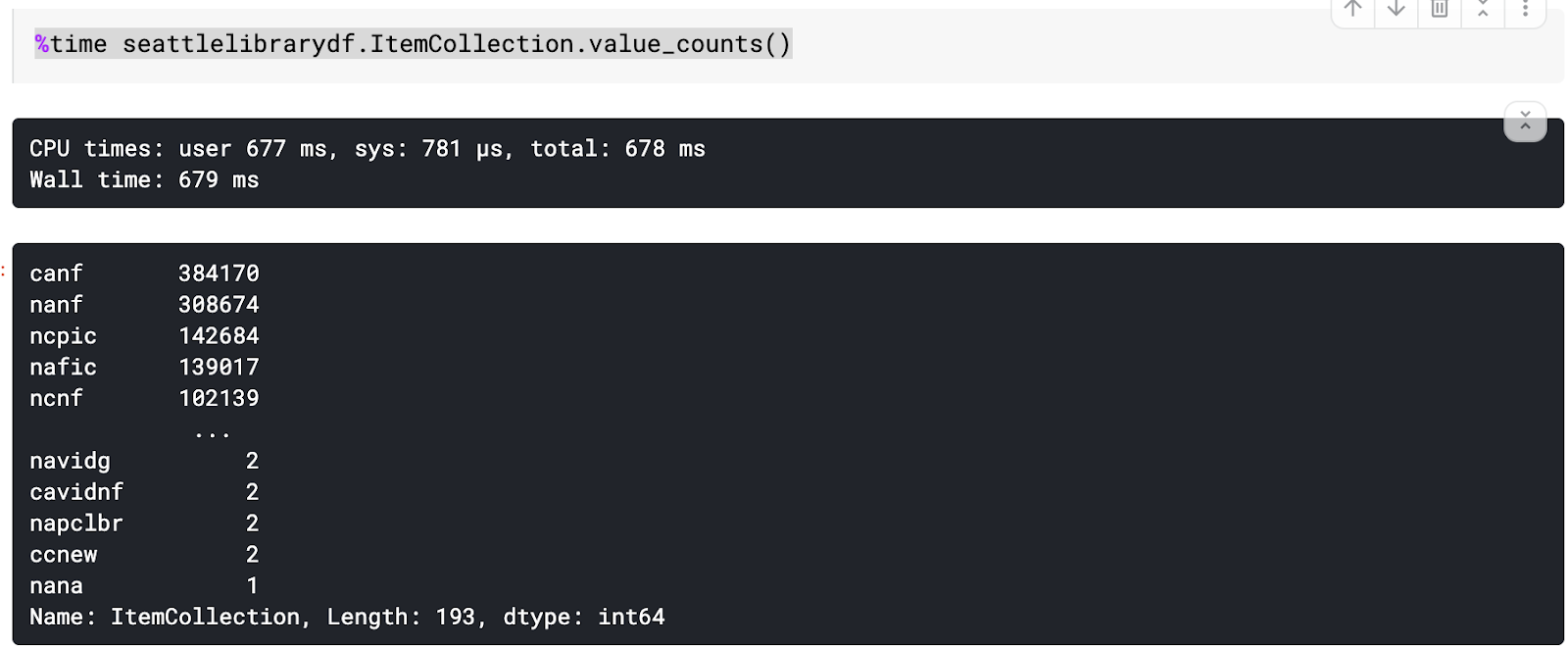The height and width of the screenshot is (647, 1568).
Task: Collapse the output with the chevron button
Action: pos(1525,122)
